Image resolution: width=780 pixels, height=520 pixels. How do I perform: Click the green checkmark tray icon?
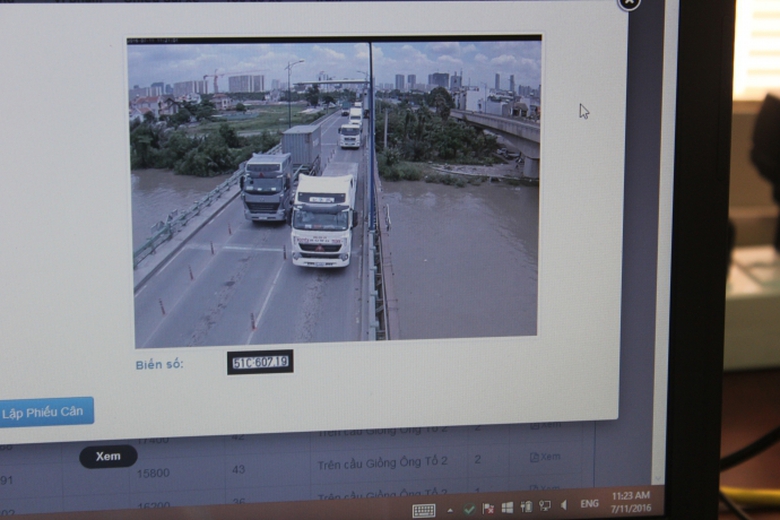(x=469, y=509)
